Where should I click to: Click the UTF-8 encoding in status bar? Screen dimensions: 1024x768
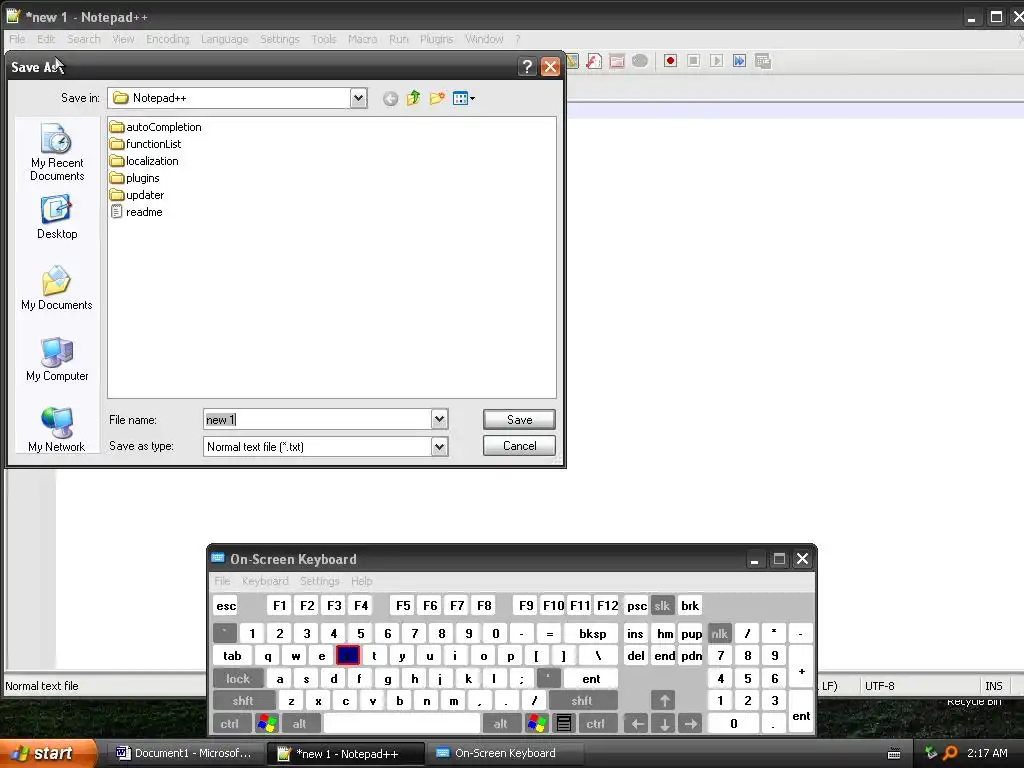click(x=879, y=686)
